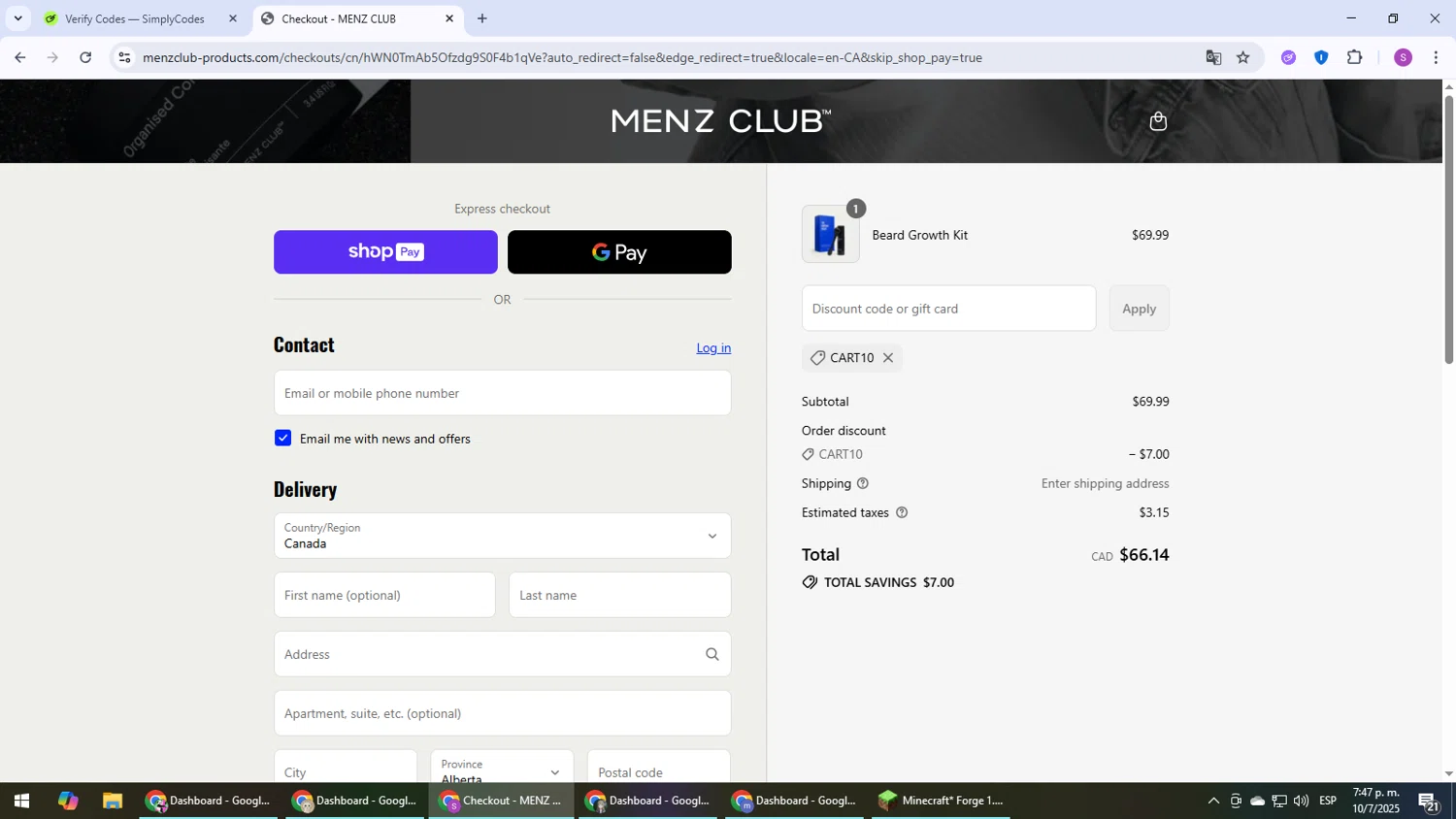1456x819 pixels.
Task: Open File Explorer from the taskbar
Action: pos(113,801)
